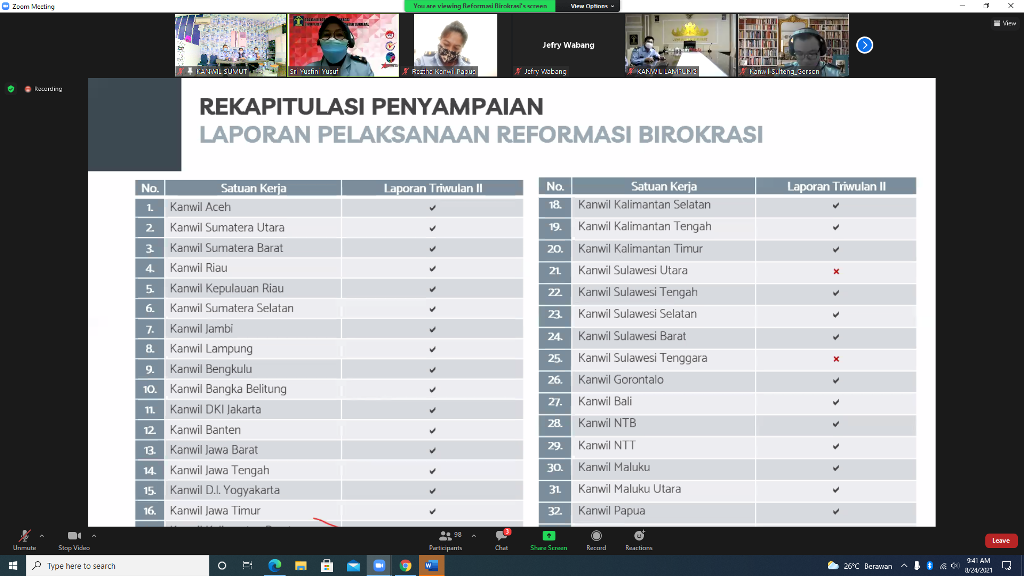Click the Stop Video camera icon
This screenshot has height=576, width=1024.
click(73, 537)
